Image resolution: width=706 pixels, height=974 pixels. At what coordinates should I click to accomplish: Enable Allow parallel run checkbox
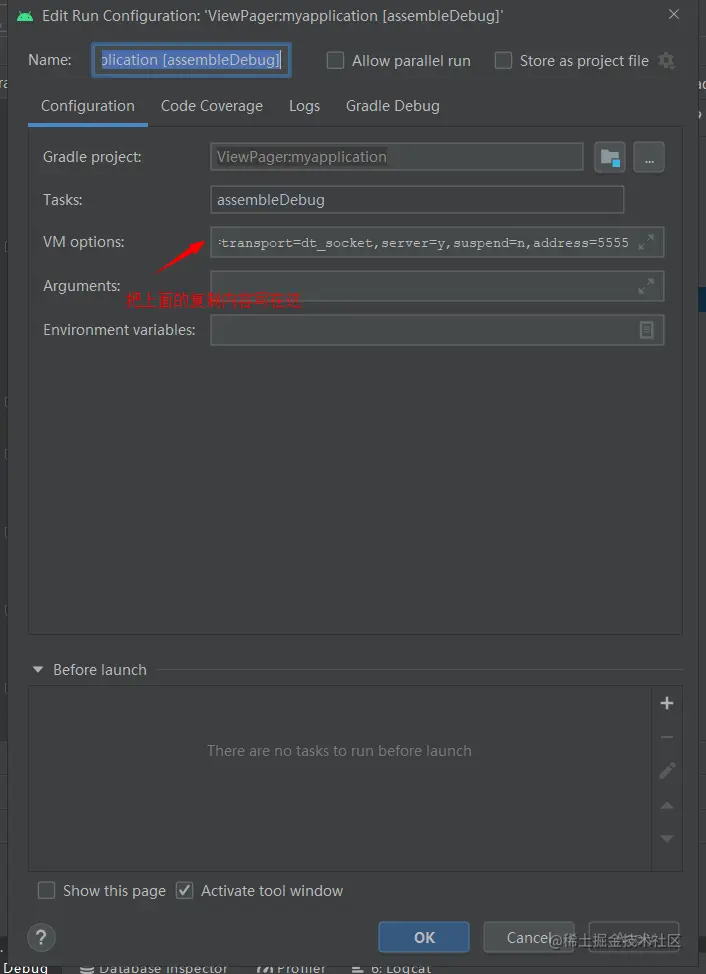336,61
